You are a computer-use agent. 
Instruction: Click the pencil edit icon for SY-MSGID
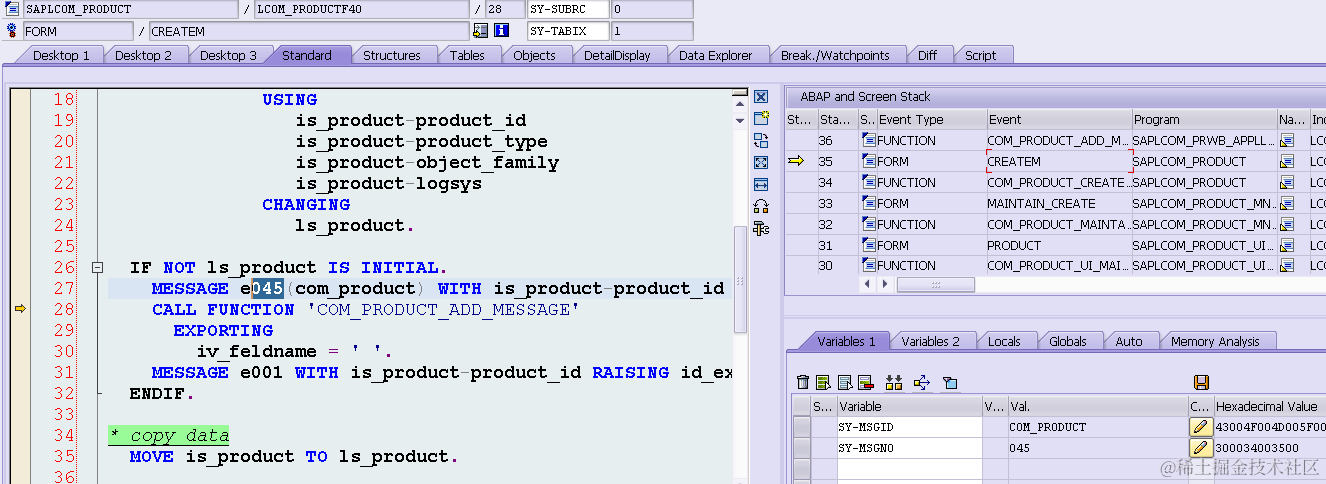click(x=1200, y=427)
